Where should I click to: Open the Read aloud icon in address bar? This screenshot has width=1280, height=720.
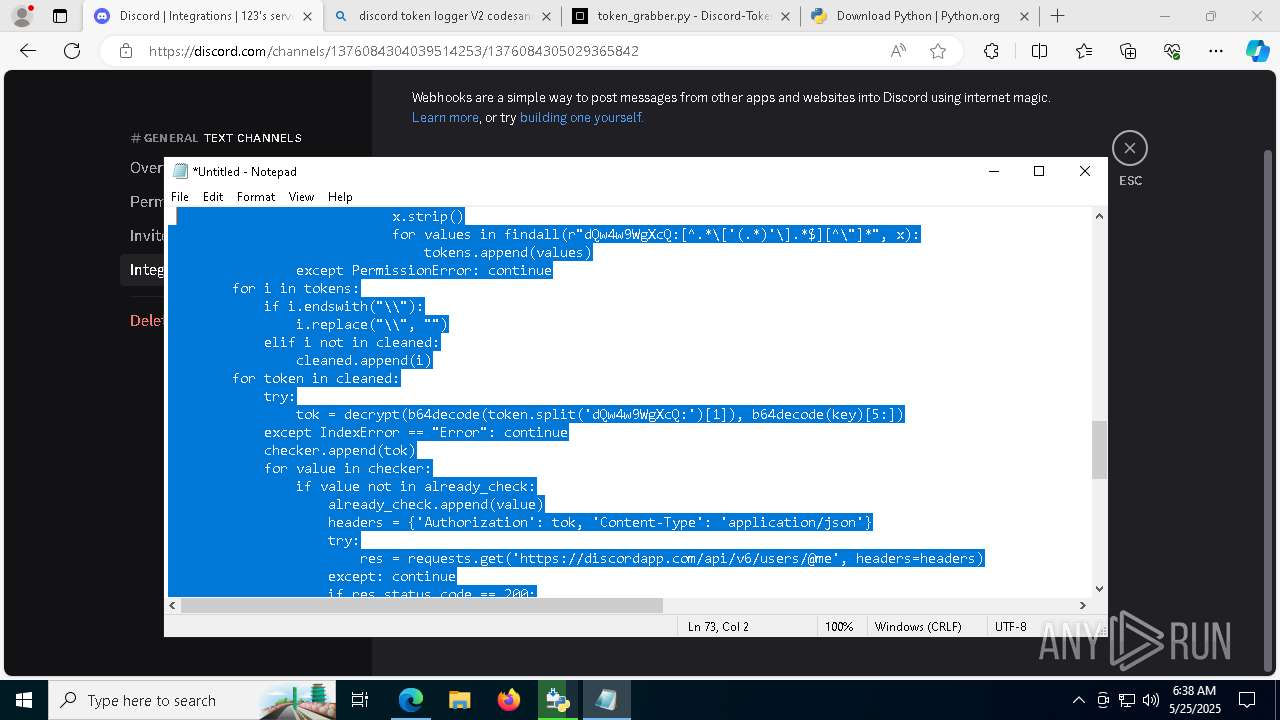[x=898, y=51]
